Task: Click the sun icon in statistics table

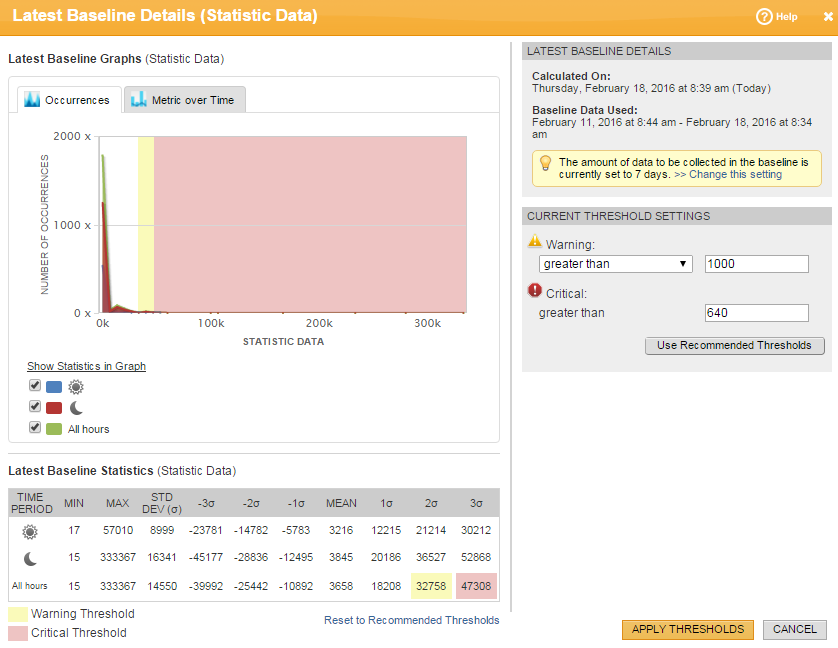Action: [x=30, y=532]
